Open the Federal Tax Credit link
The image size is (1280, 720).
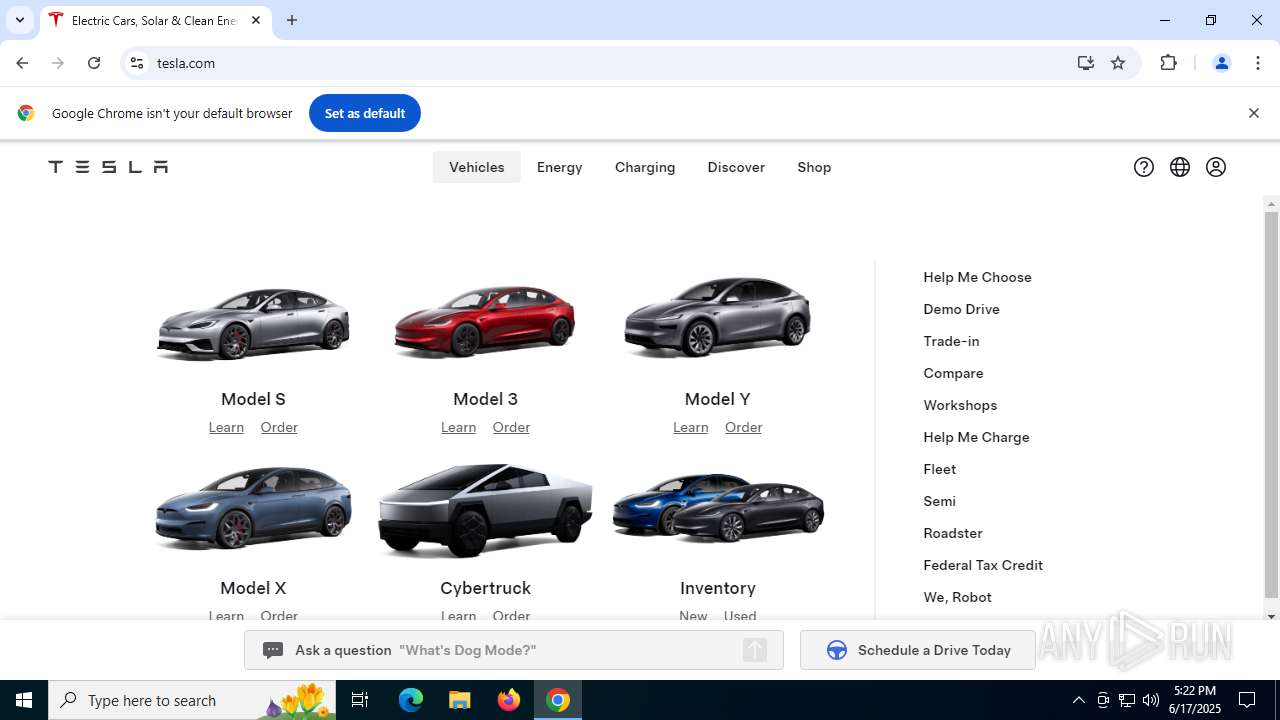(x=983, y=565)
